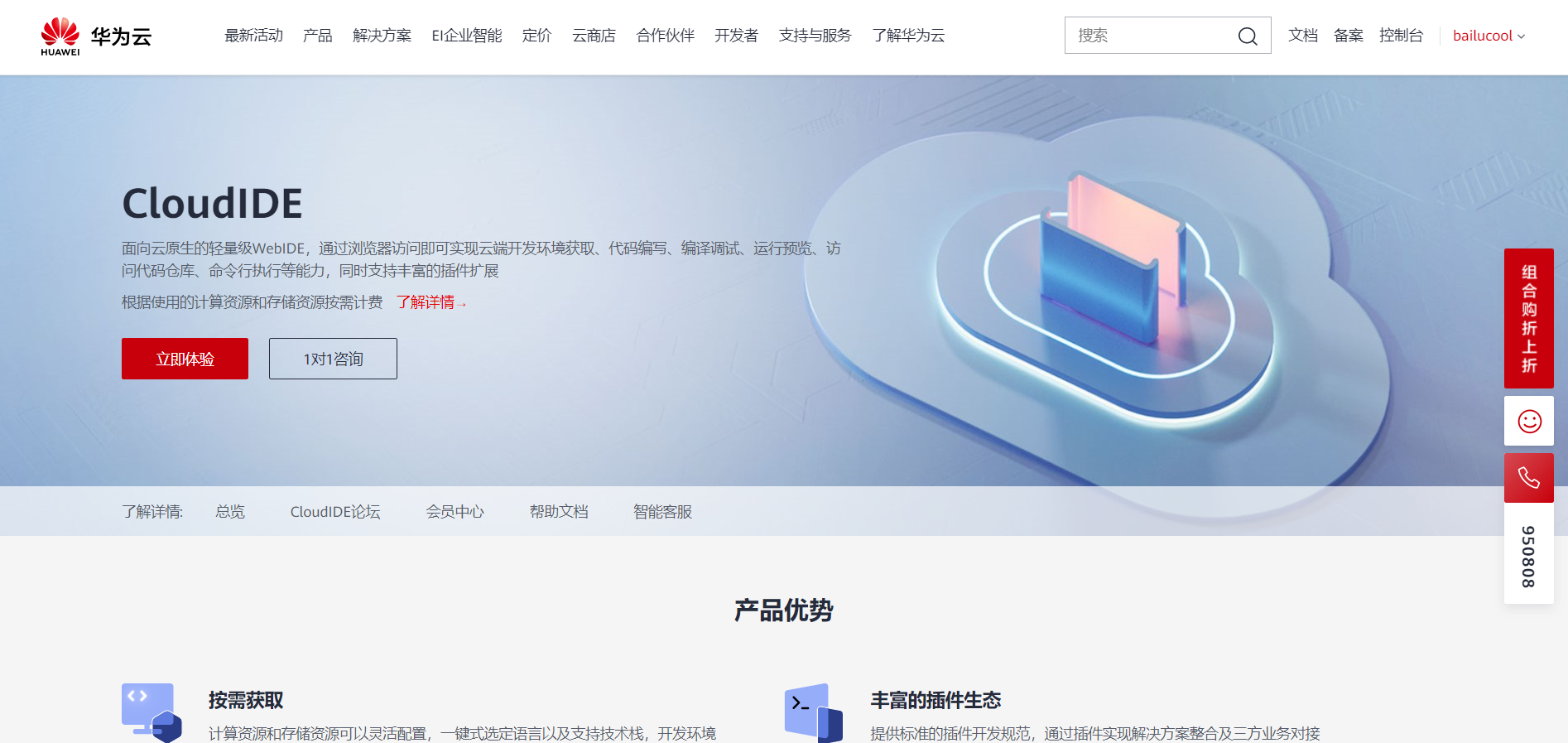Click the 丰富的插件生态 heading
The height and width of the screenshot is (743, 1568).
(x=936, y=701)
